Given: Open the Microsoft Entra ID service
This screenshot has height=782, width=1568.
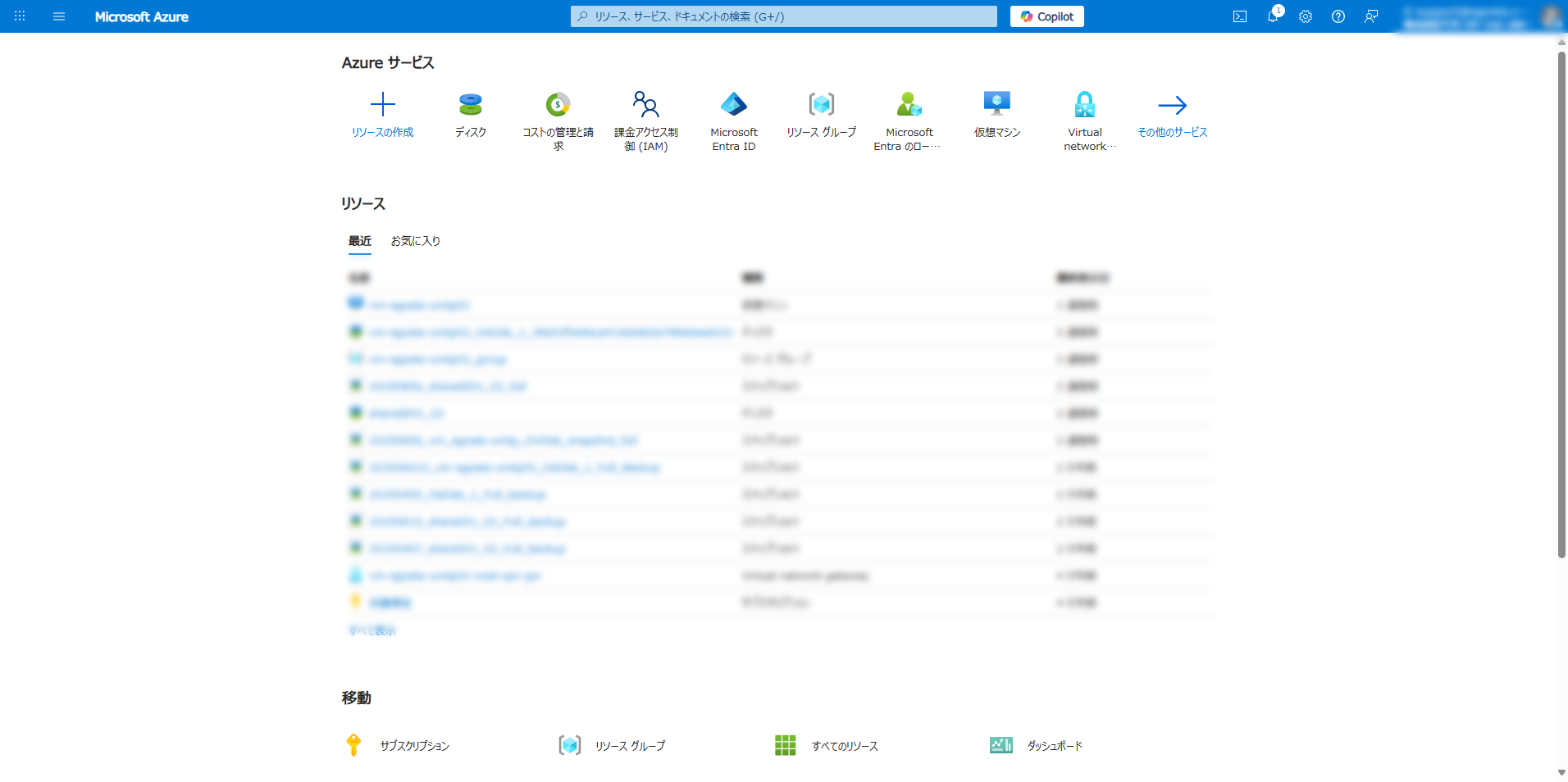Looking at the screenshot, I should [x=733, y=105].
